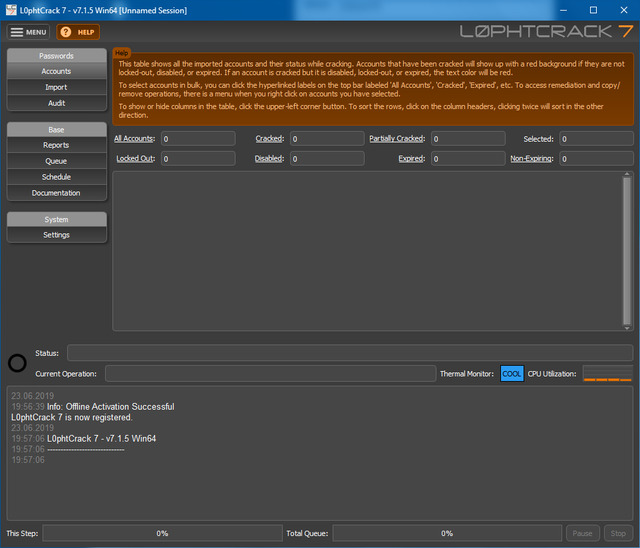Open the Import section
The width and height of the screenshot is (640, 548).
point(56,87)
